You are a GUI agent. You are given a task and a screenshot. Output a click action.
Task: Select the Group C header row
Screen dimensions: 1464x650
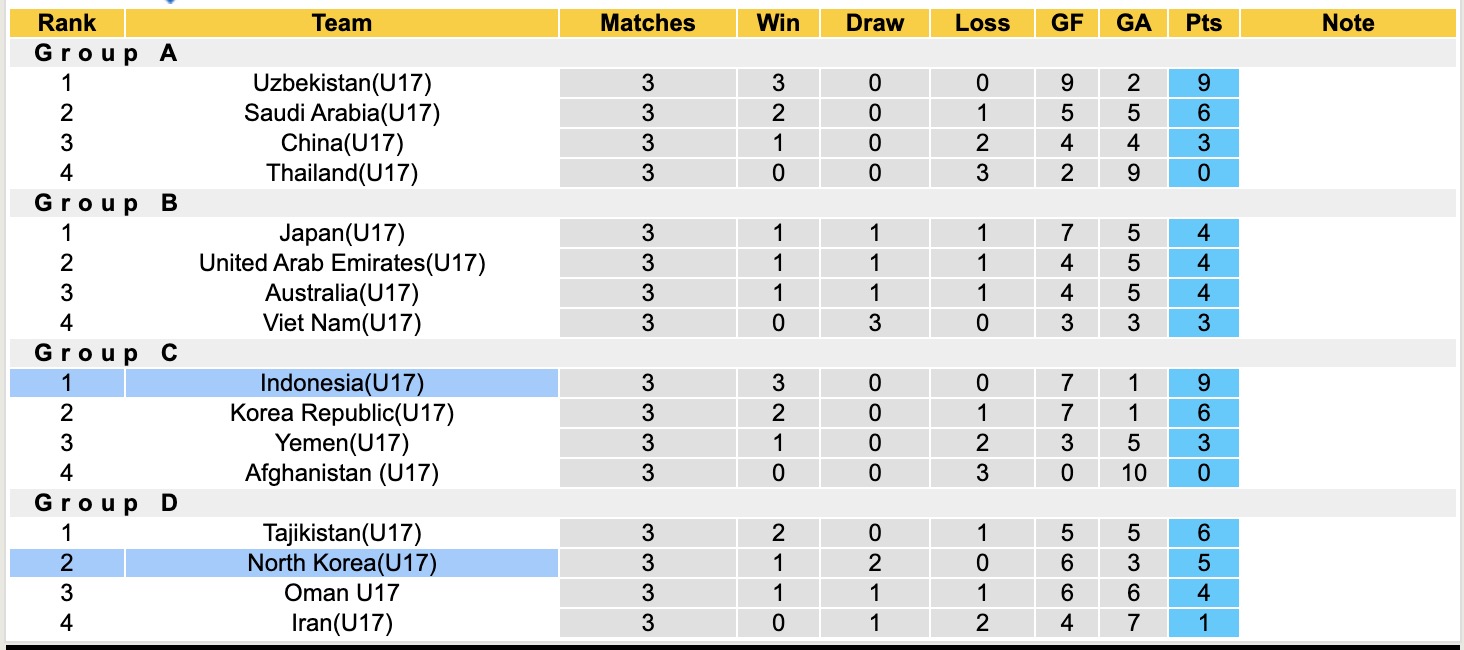tap(106, 353)
